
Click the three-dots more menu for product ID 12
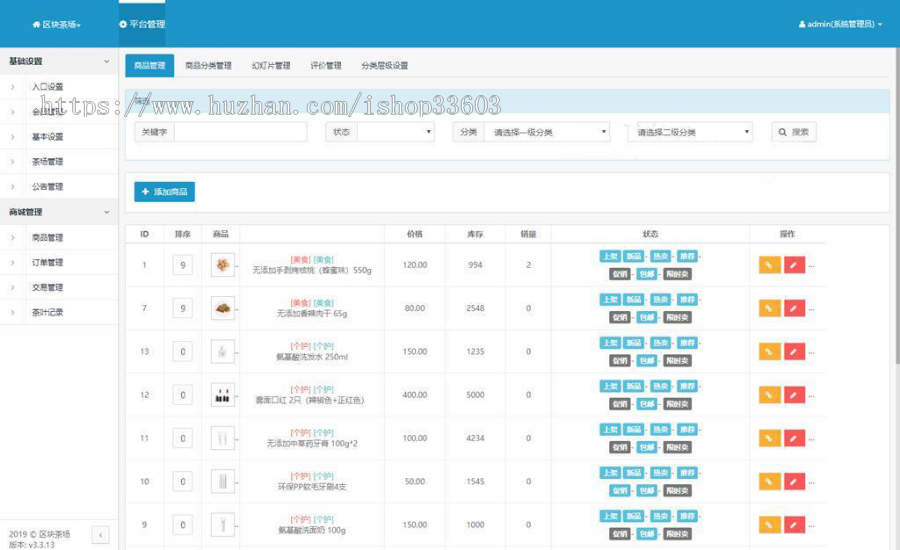click(x=812, y=396)
